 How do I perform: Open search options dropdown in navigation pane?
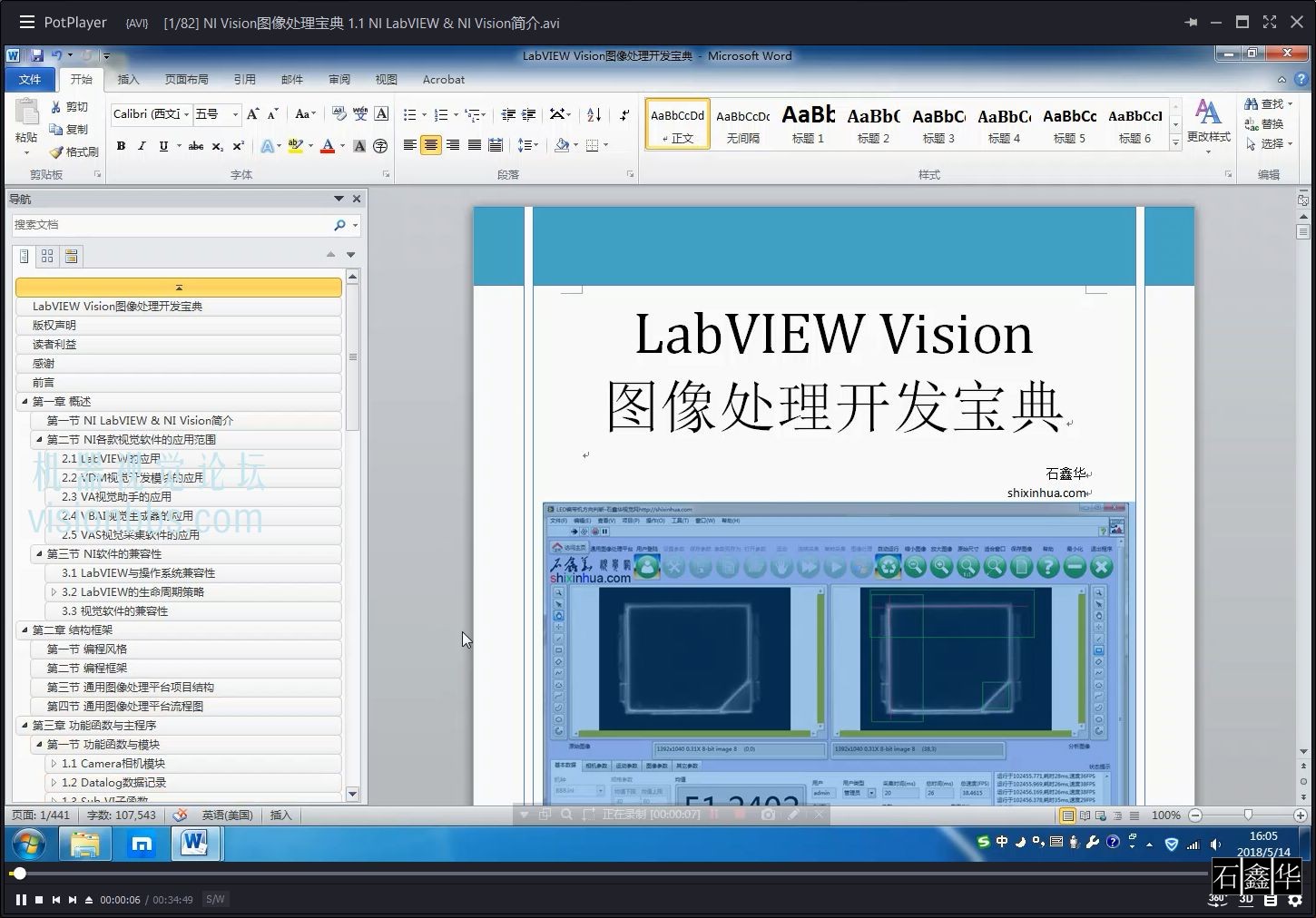click(355, 225)
